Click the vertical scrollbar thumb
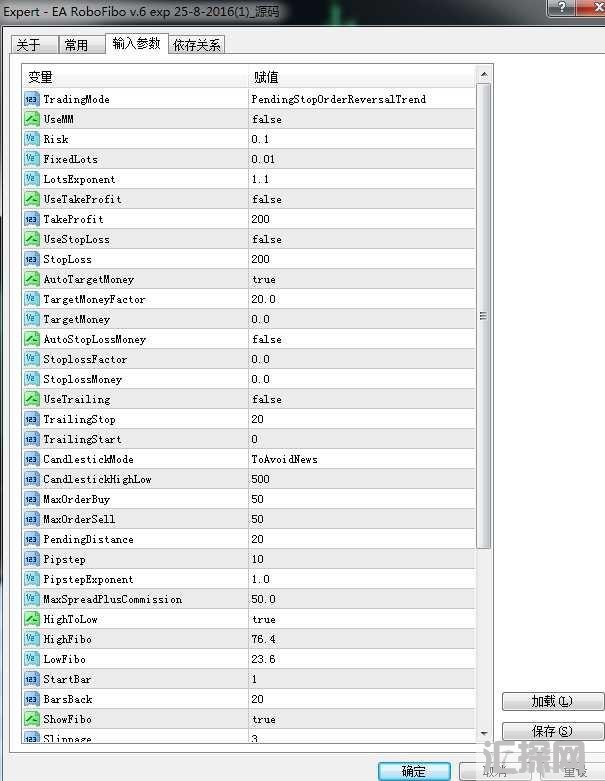The width and height of the screenshot is (605, 781). (x=484, y=316)
